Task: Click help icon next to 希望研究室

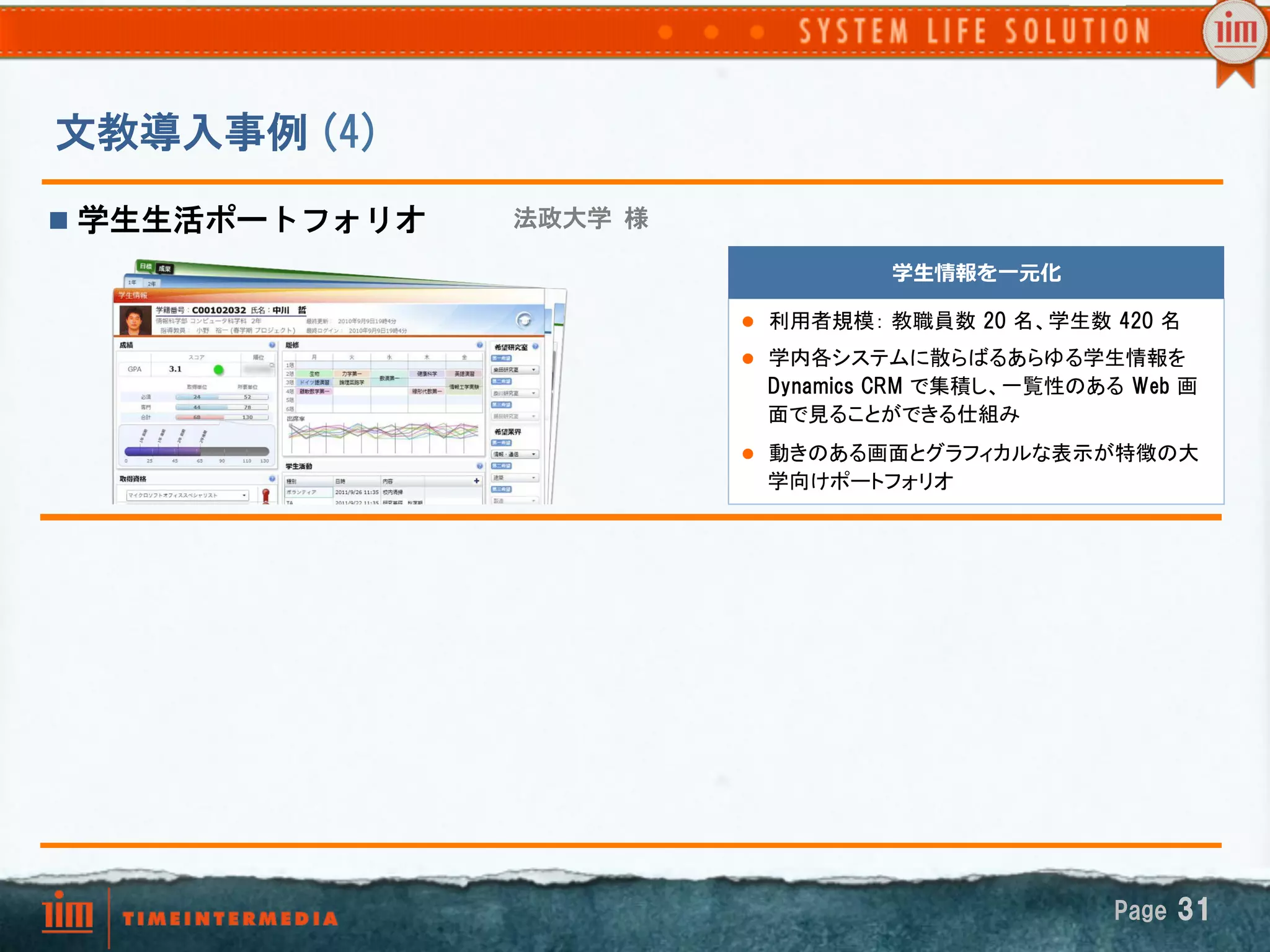Action: click(x=535, y=347)
